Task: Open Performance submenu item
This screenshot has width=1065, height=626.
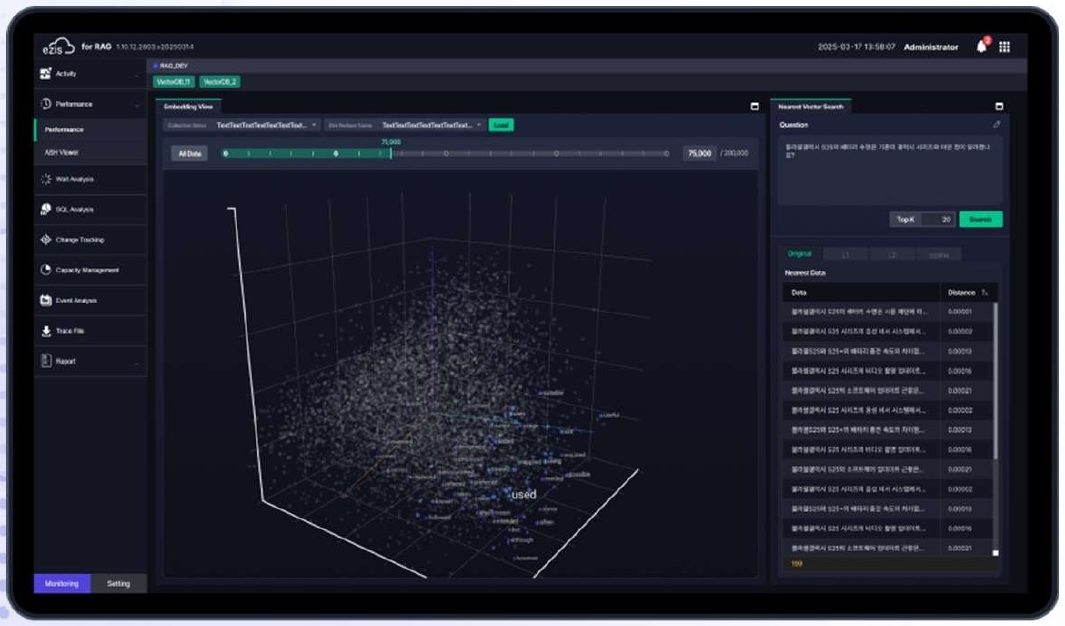Action: pos(65,129)
